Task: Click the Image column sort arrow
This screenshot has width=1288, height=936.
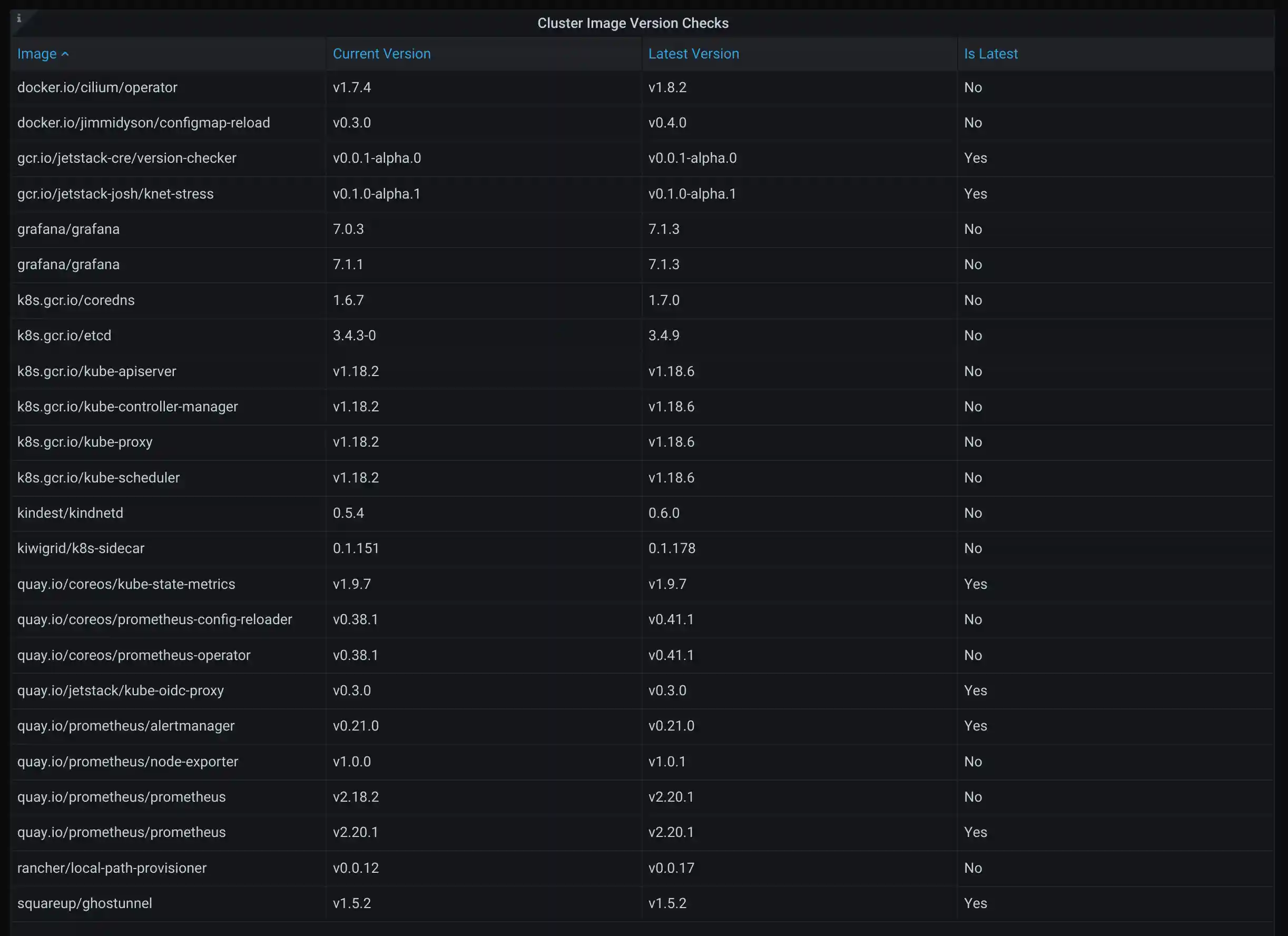Action: click(x=65, y=54)
